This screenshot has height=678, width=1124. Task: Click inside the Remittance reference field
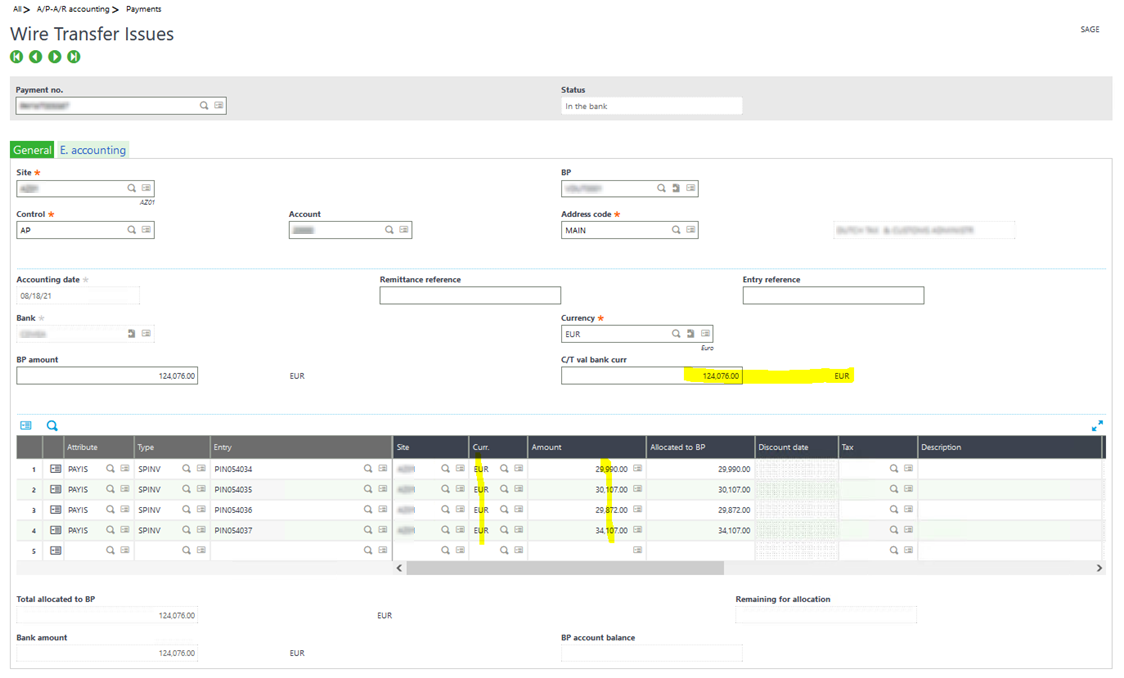click(470, 295)
